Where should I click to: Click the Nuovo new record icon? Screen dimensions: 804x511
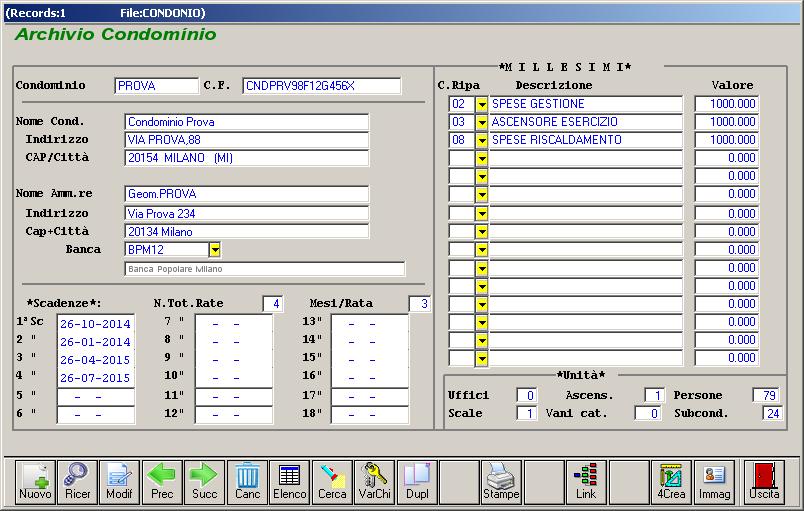pyautogui.click(x=35, y=482)
